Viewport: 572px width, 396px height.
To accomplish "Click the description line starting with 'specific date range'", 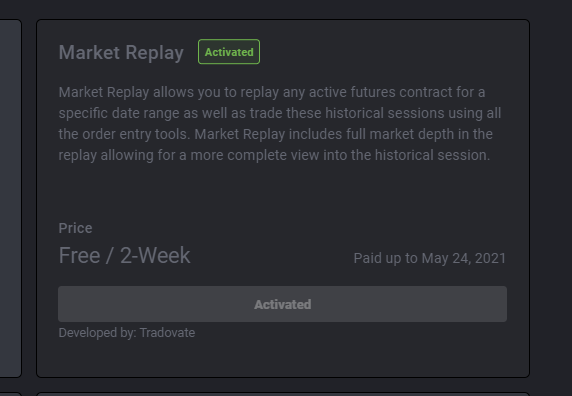I will 280,113.
